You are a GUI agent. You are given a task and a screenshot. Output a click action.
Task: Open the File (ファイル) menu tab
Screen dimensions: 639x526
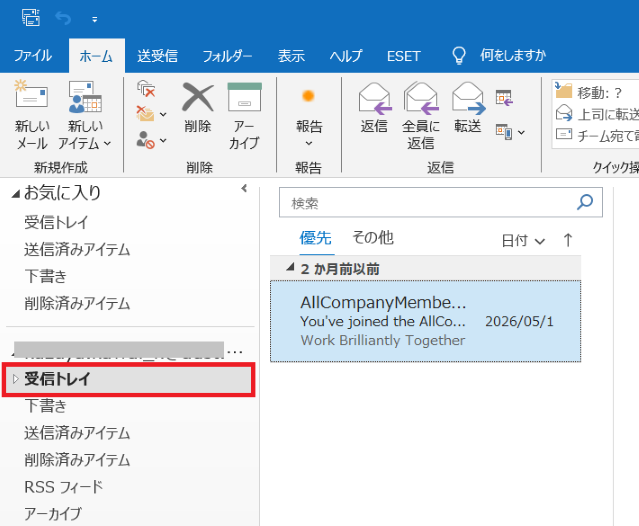point(33,56)
